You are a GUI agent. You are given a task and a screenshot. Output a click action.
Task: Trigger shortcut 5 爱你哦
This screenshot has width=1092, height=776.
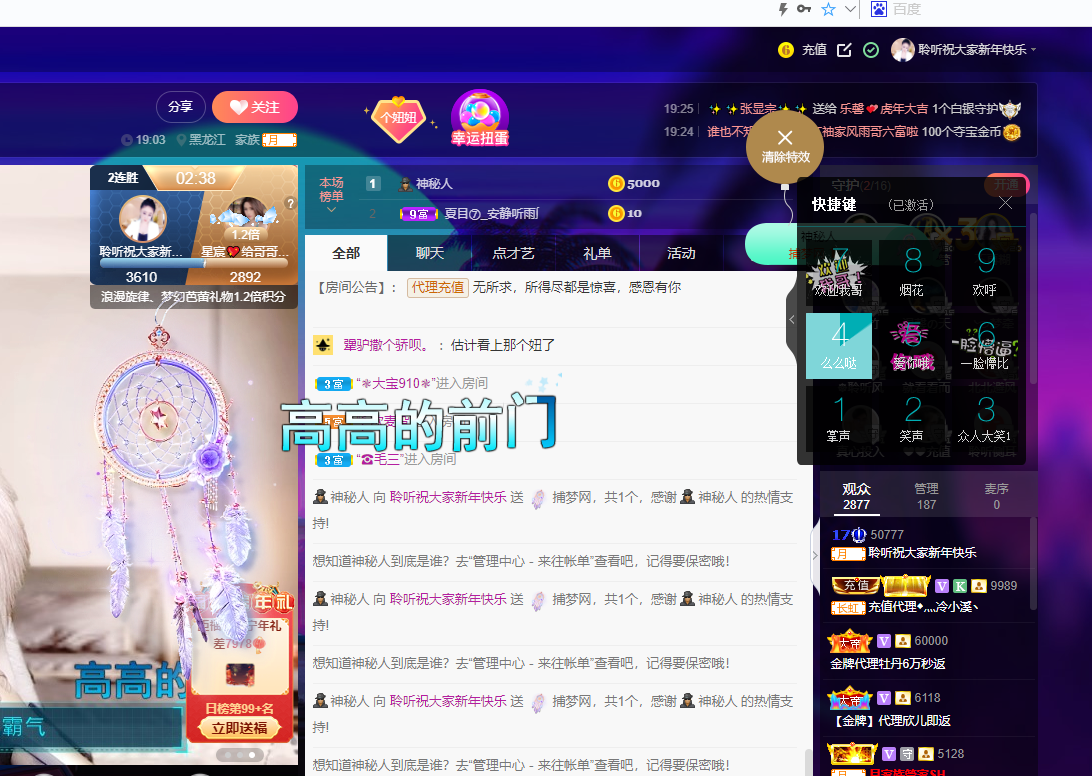(x=912, y=346)
